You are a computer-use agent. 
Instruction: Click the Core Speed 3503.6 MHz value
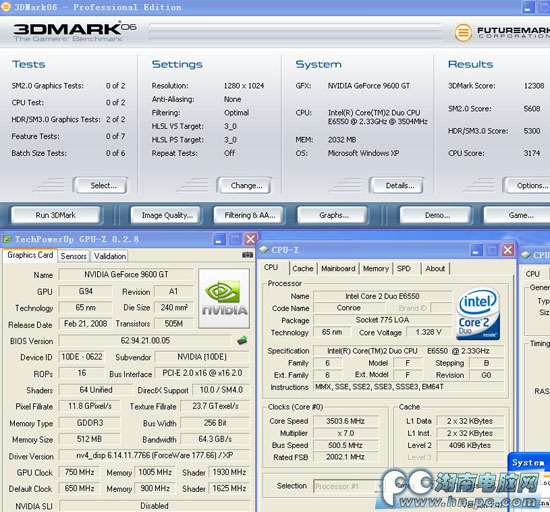(x=346, y=421)
